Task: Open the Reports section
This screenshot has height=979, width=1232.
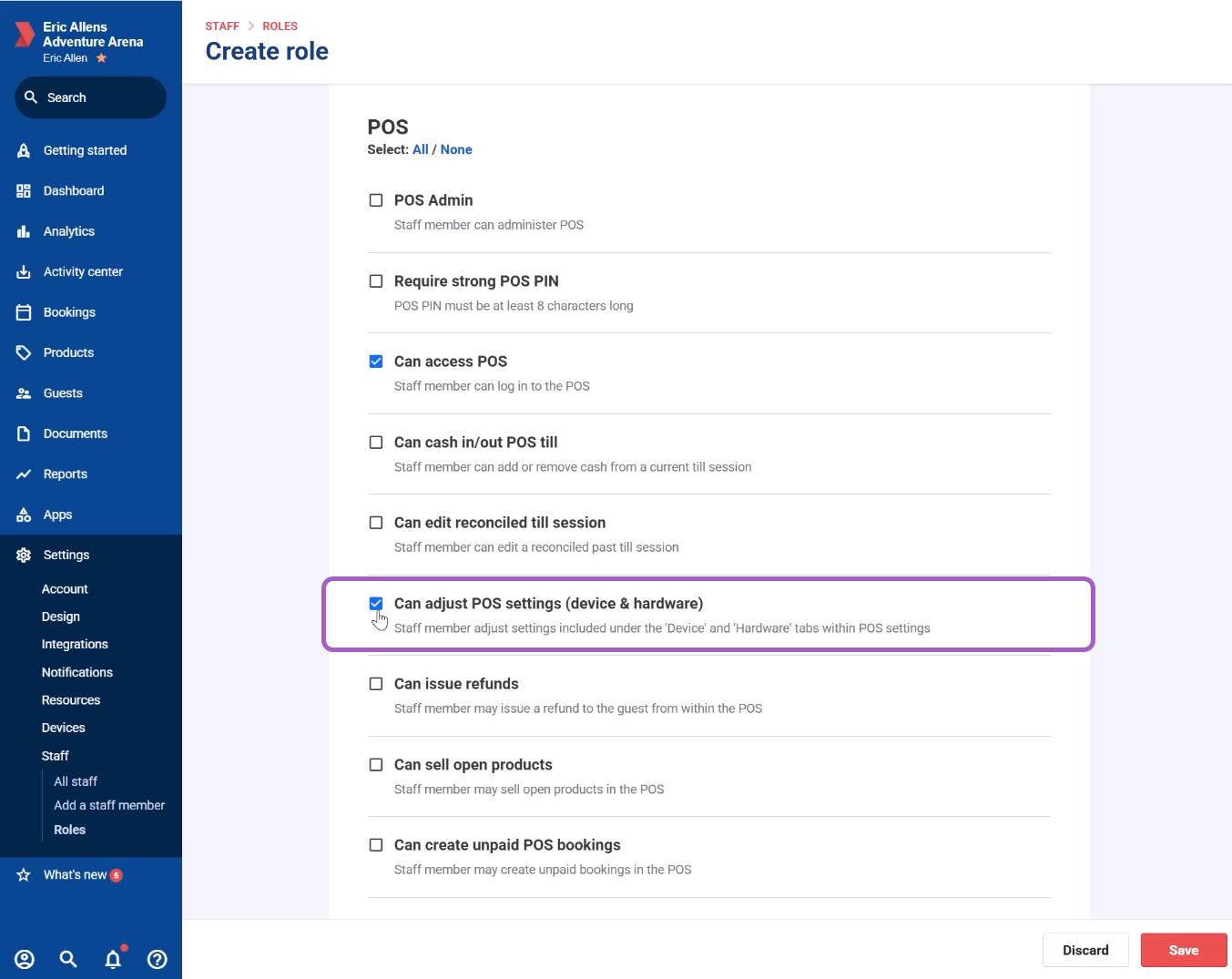Action: pyautogui.click(x=65, y=474)
